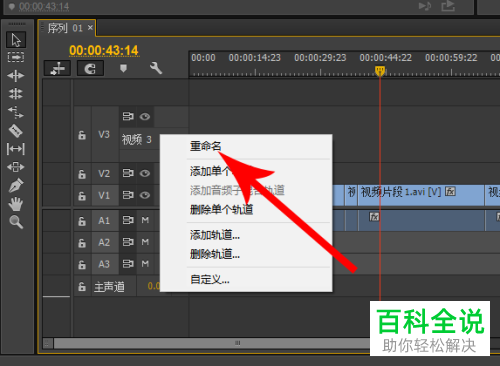The image size is (500, 366).
Task: Click the yellow playhead marker
Action: 380,71
